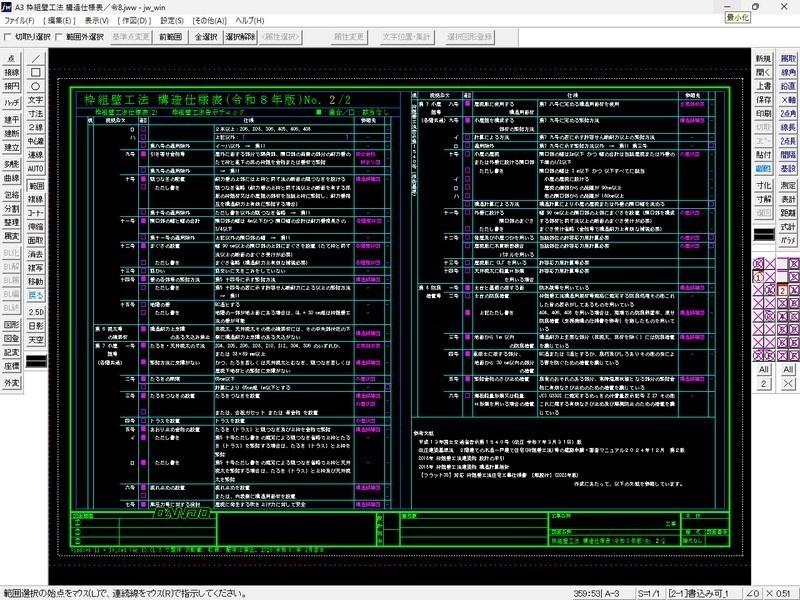Click the パラメ parametric button

[x=788, y=240]
